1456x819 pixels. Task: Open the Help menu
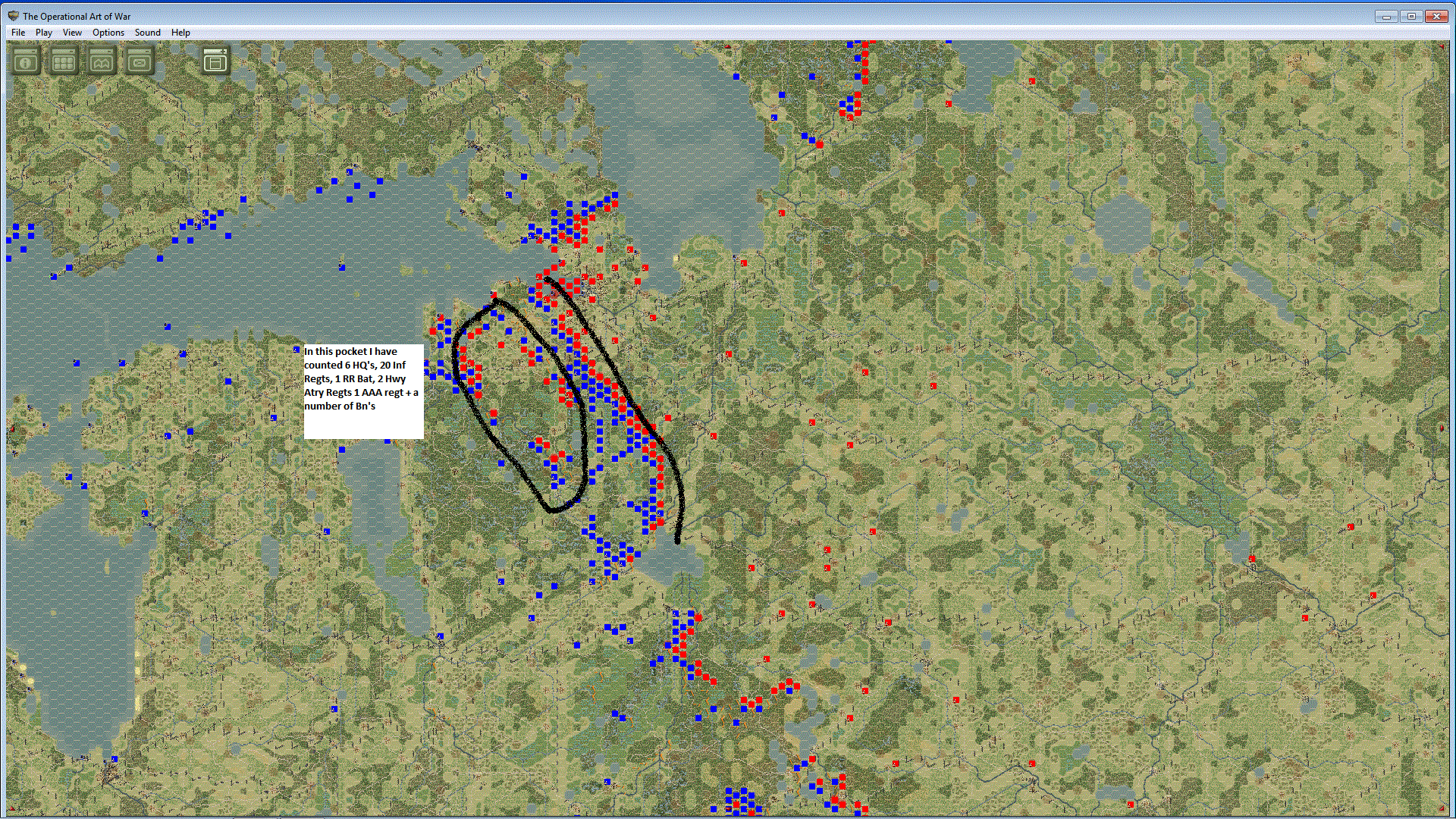click(180, 33)
